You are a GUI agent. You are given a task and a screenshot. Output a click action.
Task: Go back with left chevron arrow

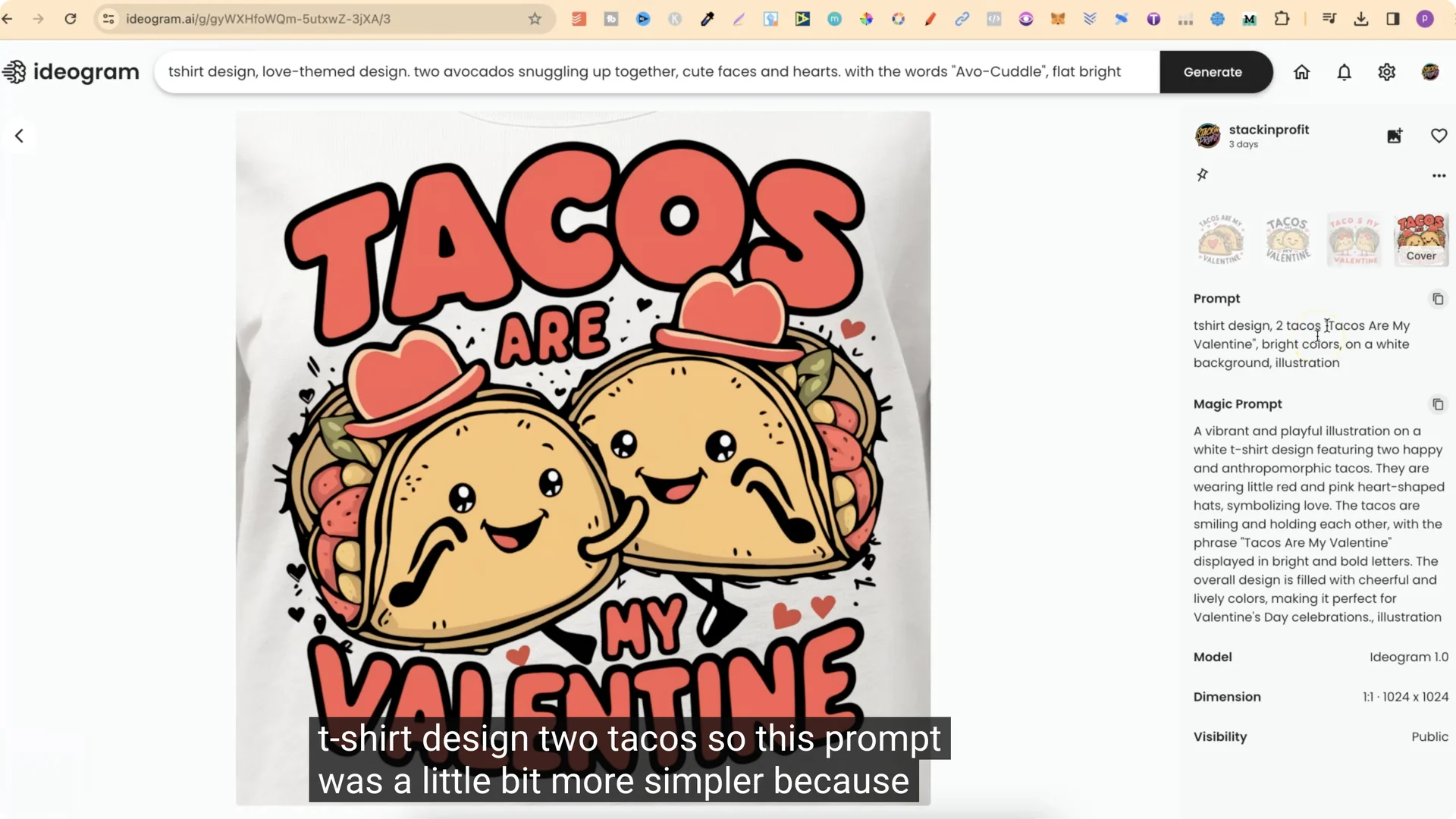[19, 136]
